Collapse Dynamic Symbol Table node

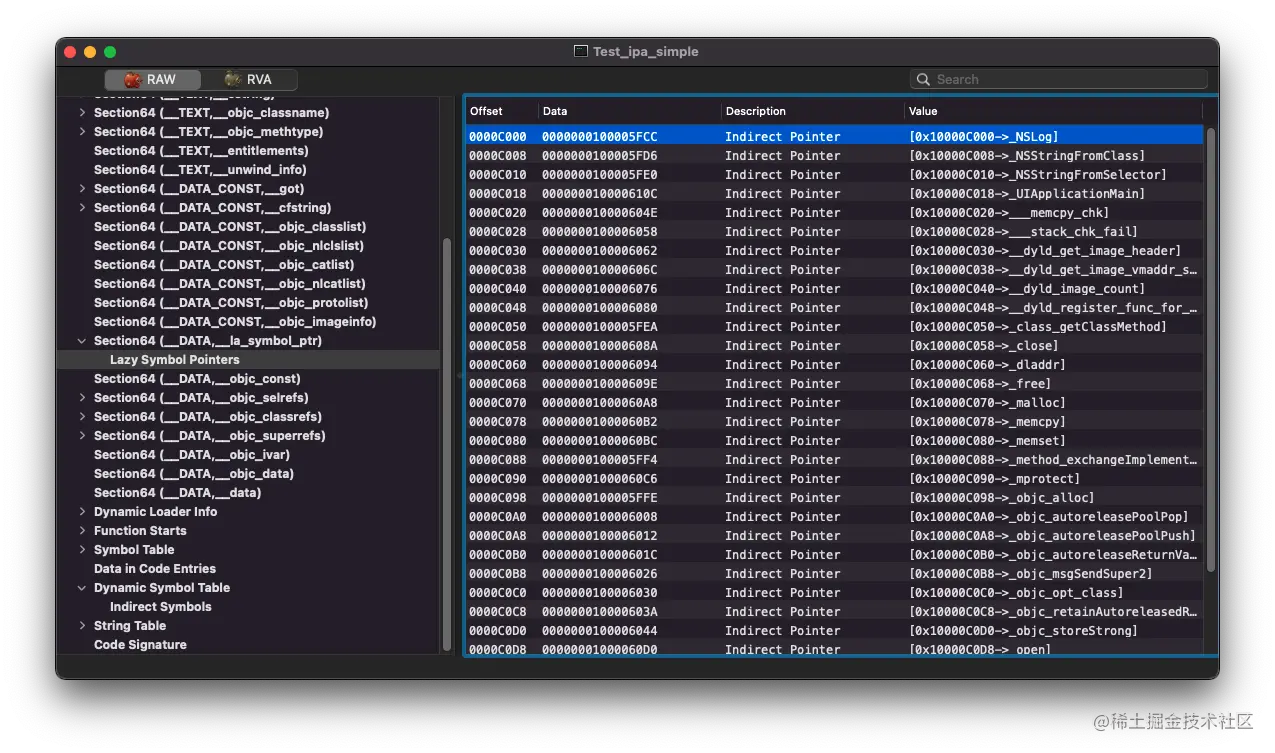82,588
